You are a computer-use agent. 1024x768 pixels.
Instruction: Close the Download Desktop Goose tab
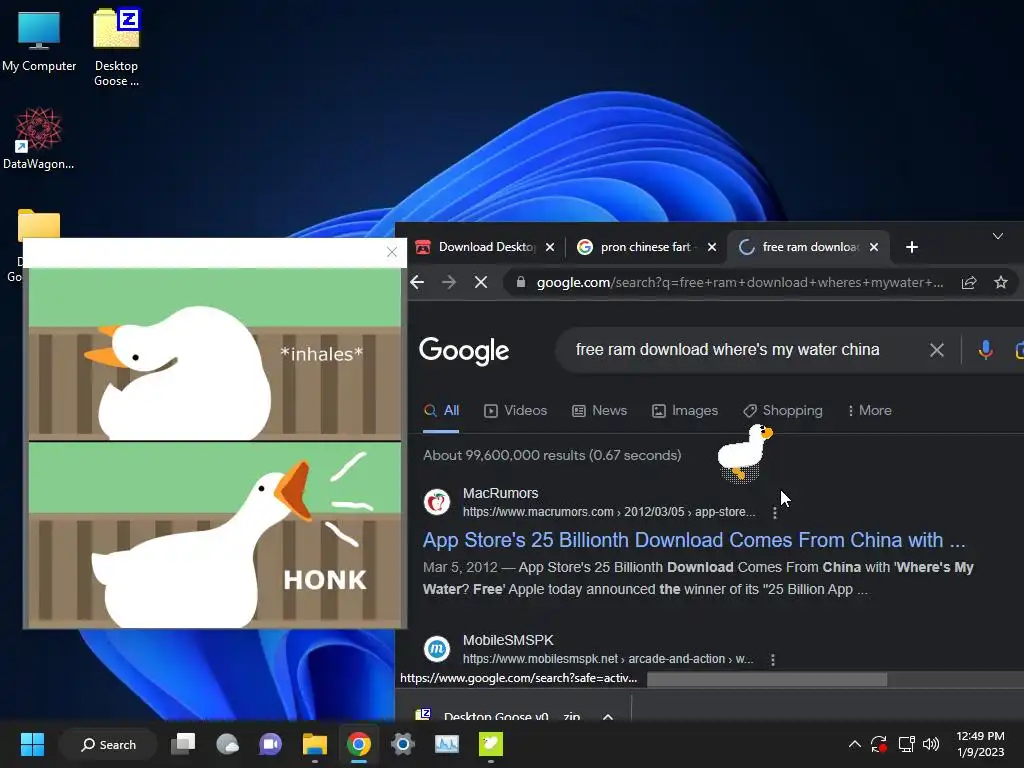[550, 247]
